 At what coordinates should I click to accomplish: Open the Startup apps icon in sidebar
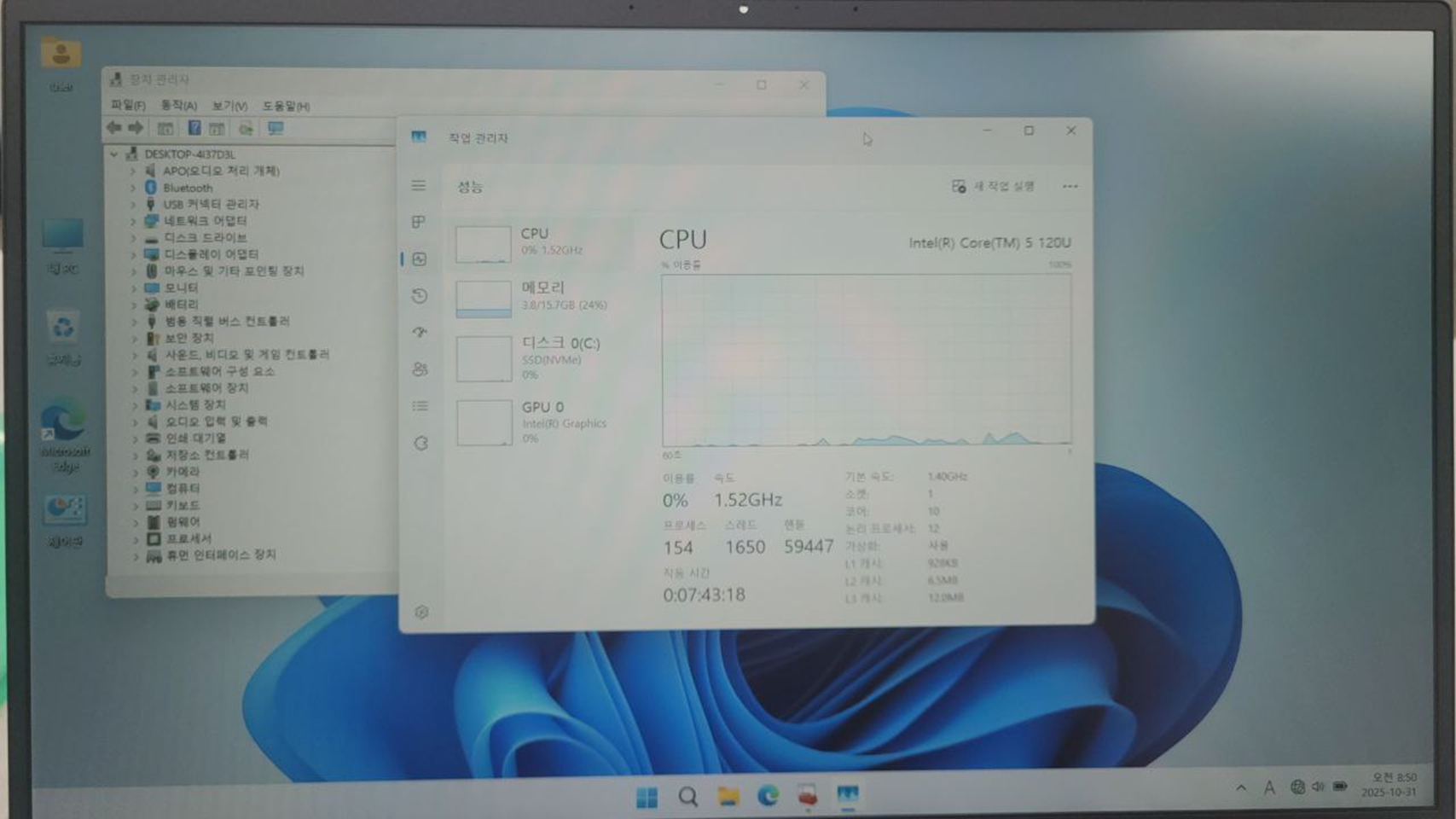point(419,333)
